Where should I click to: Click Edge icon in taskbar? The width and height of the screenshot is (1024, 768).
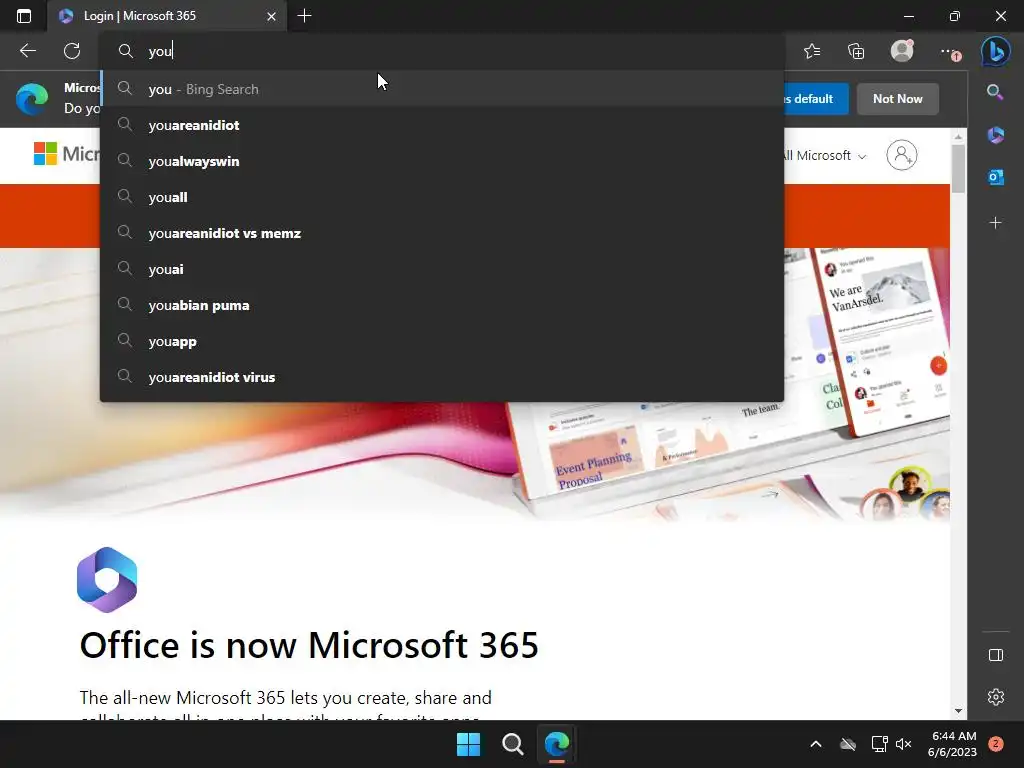pos(556,744)
